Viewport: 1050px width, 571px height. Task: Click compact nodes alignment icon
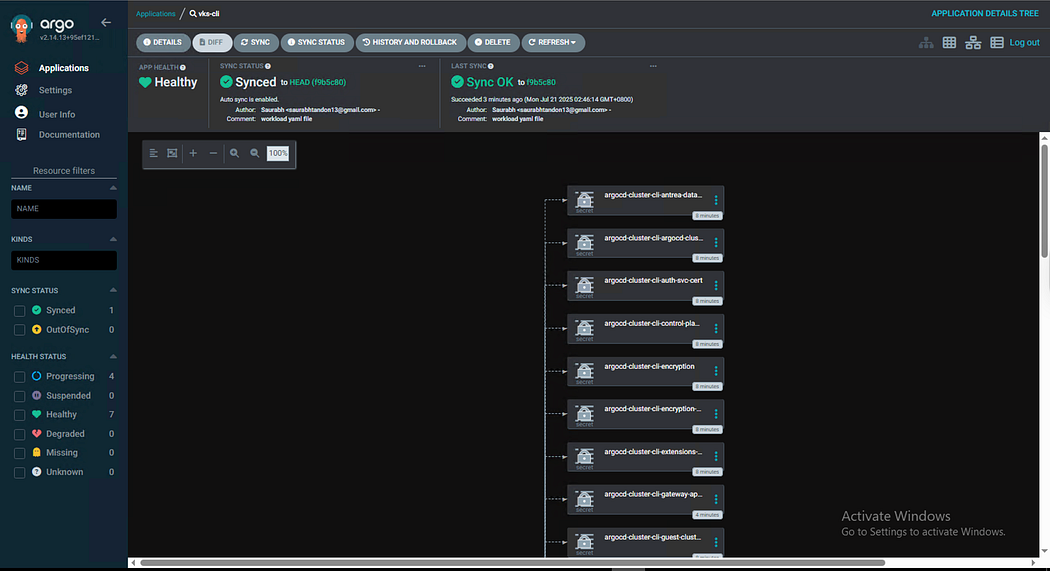point(153,153)
